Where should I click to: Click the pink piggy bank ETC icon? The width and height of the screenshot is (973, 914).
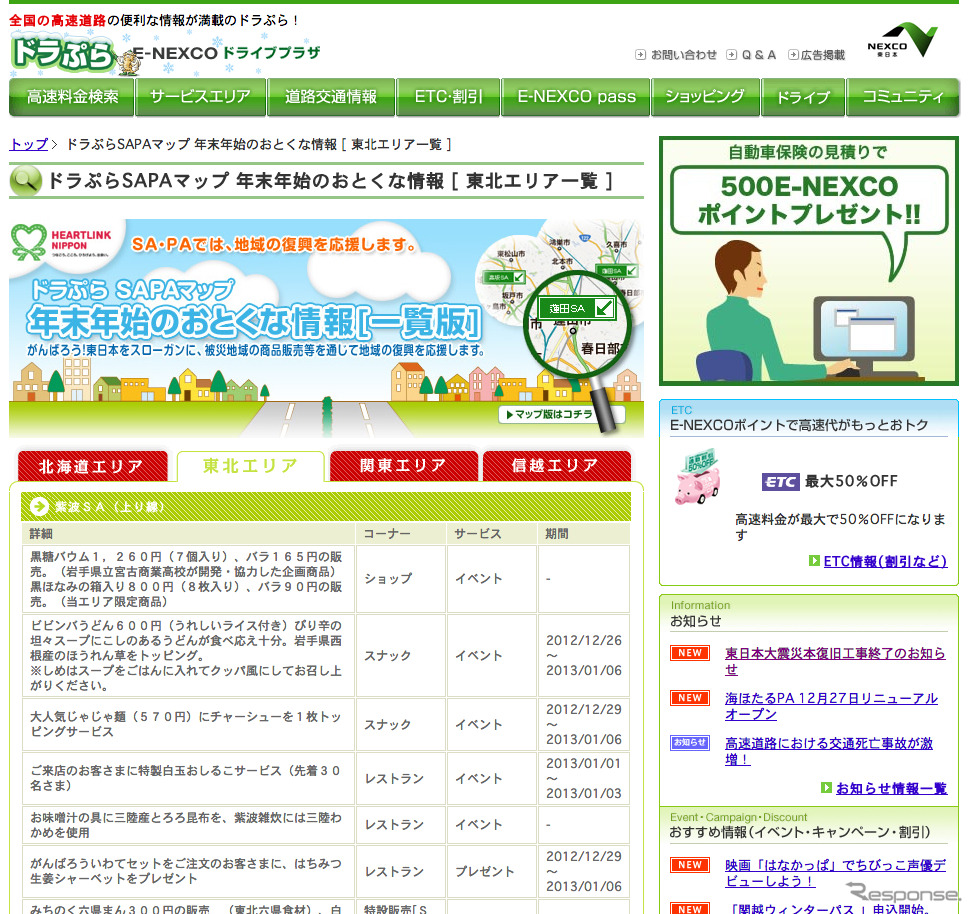[696, 482]
